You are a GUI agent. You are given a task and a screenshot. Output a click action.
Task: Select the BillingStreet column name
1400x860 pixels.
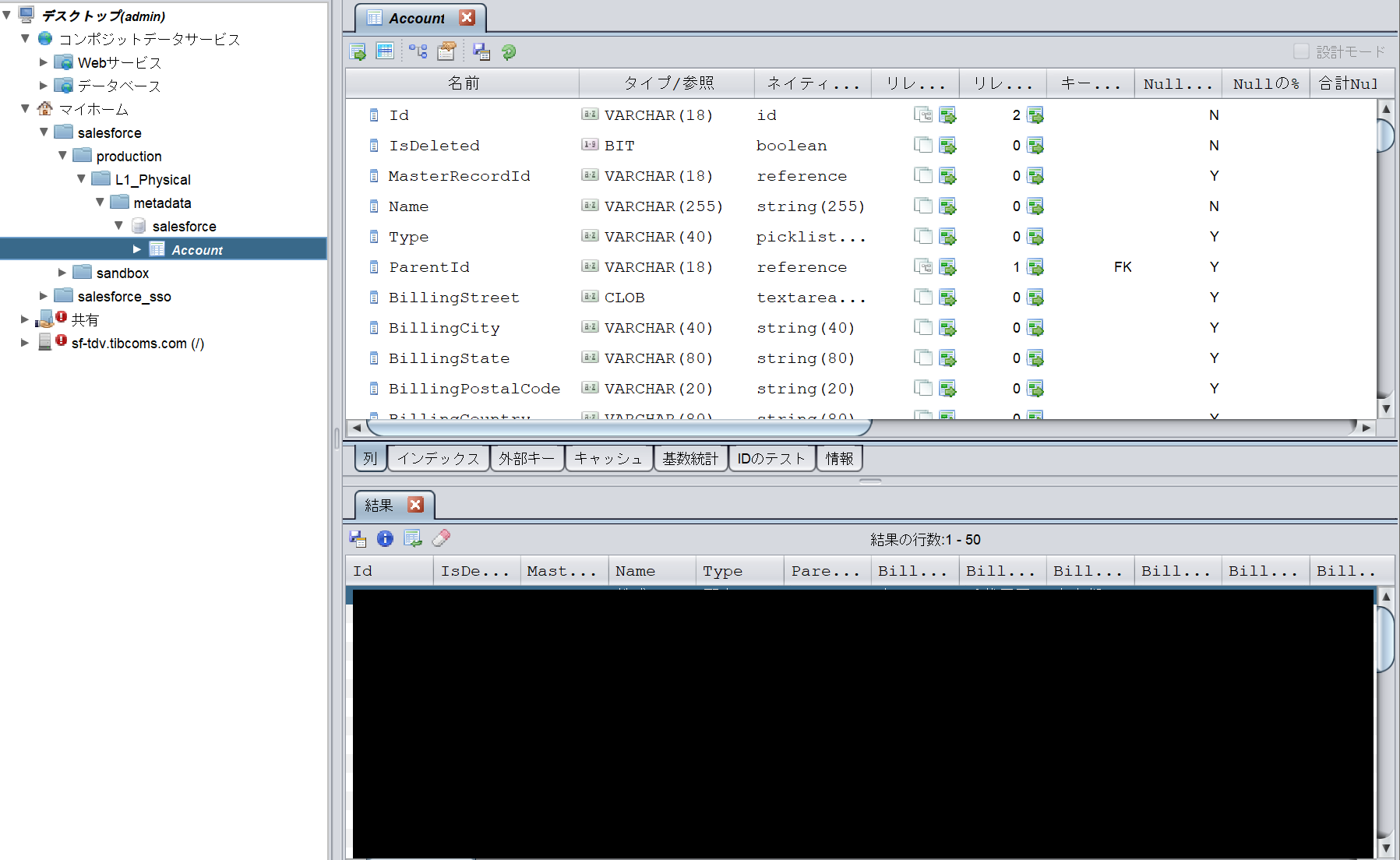point(454,298)
